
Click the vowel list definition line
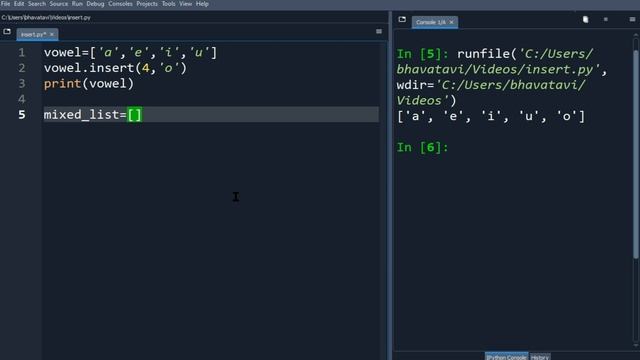click(x=131, y=53)
